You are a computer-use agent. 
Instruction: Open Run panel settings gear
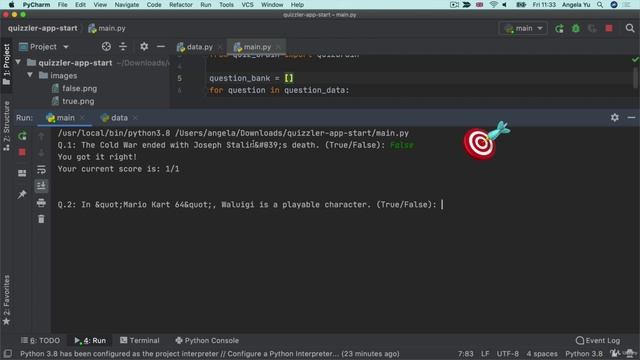(x=615, y=118)
